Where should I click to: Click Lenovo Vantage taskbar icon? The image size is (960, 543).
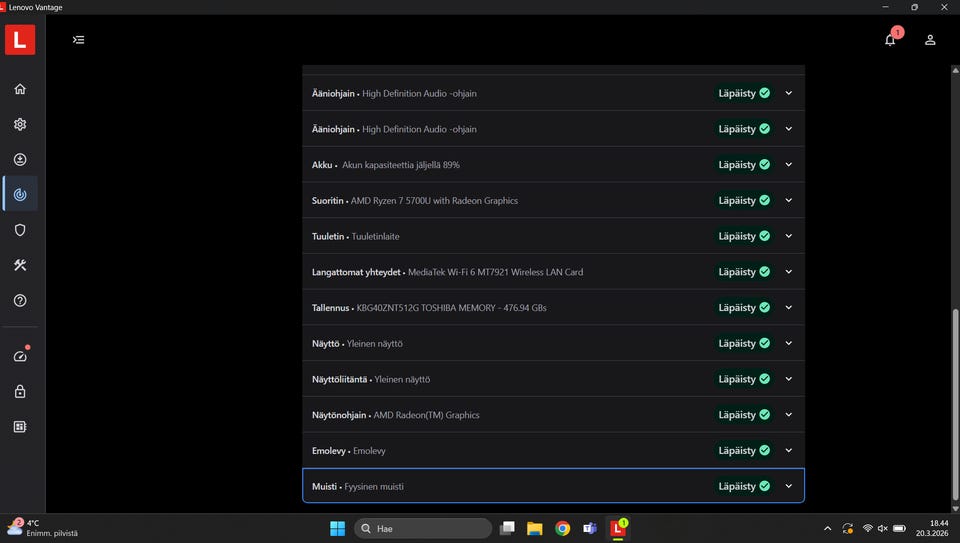coord(618,528)
